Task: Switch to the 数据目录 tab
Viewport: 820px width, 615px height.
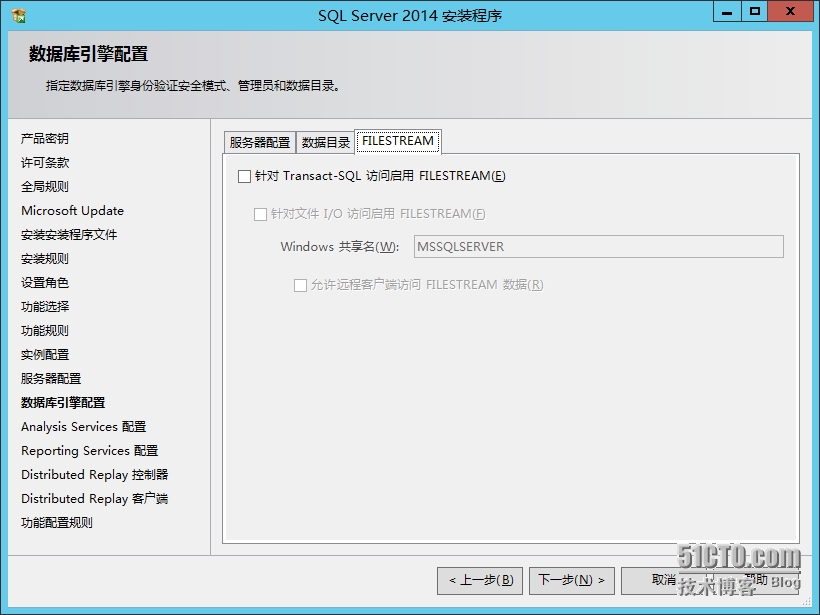Action: [325, 142]
